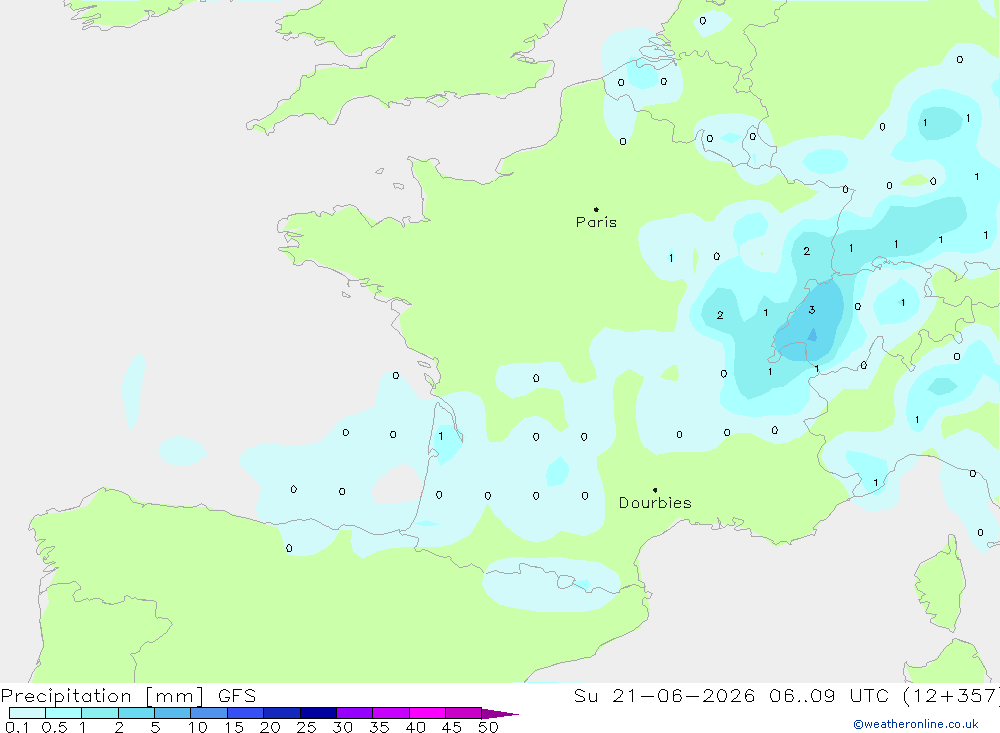Viewport: 1000px width, 733px height.
Task: Pick the legend swatch between 5 and 10
Action: pos(173,713)
